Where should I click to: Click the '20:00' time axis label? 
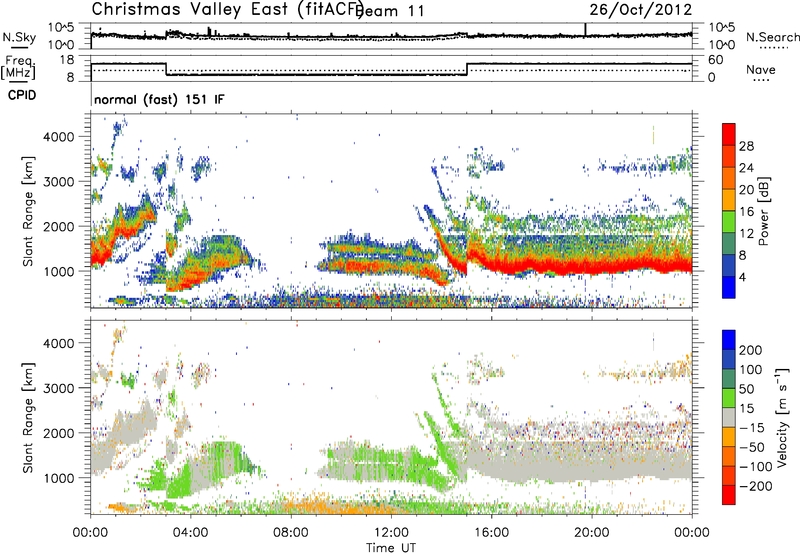[592, 533]
